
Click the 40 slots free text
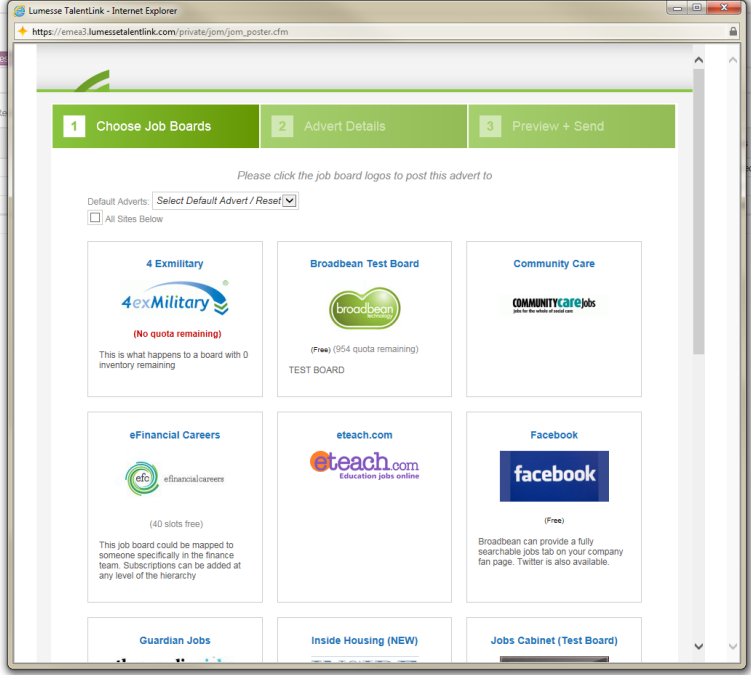tap(176, 524)
